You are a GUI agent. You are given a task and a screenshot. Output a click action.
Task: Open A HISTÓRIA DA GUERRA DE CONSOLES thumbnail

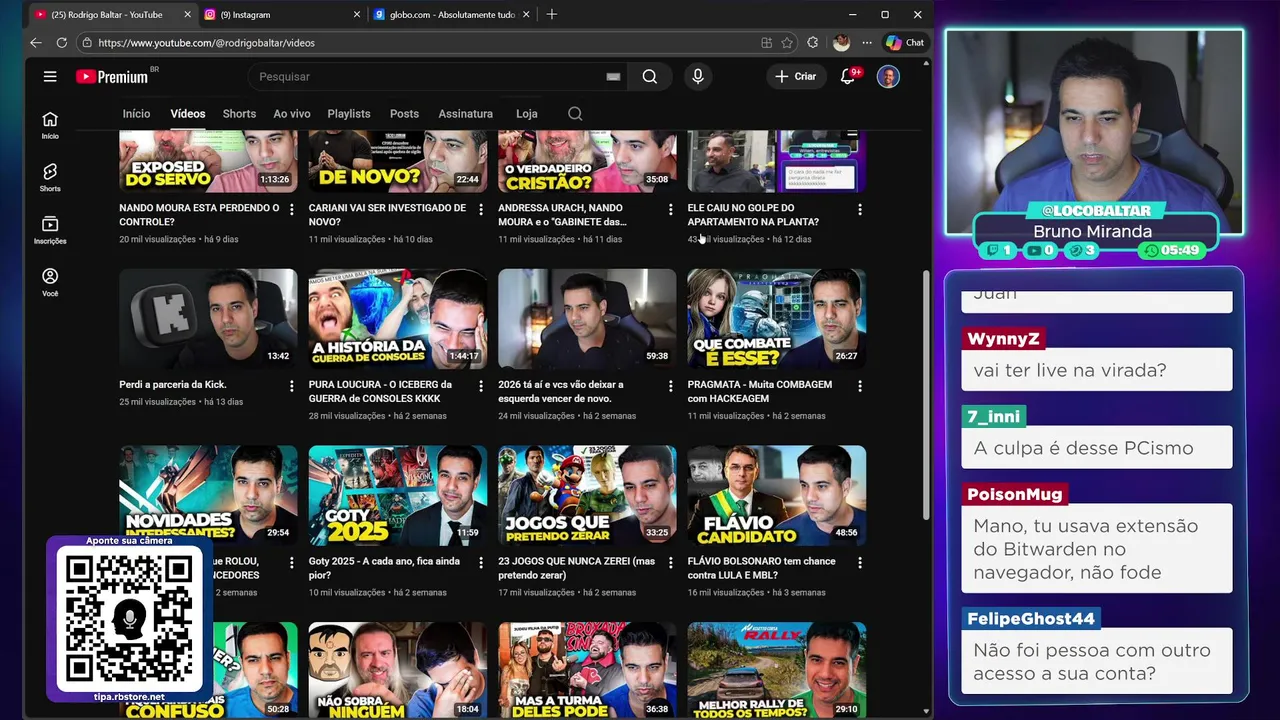click(x=397, y=318)
